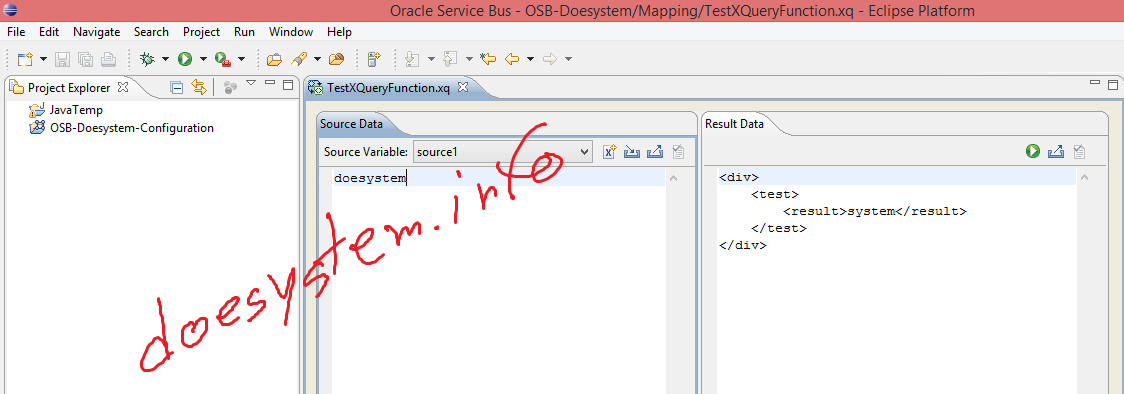
Task: Click the Save toolbar icon
Action: [63, 59]
